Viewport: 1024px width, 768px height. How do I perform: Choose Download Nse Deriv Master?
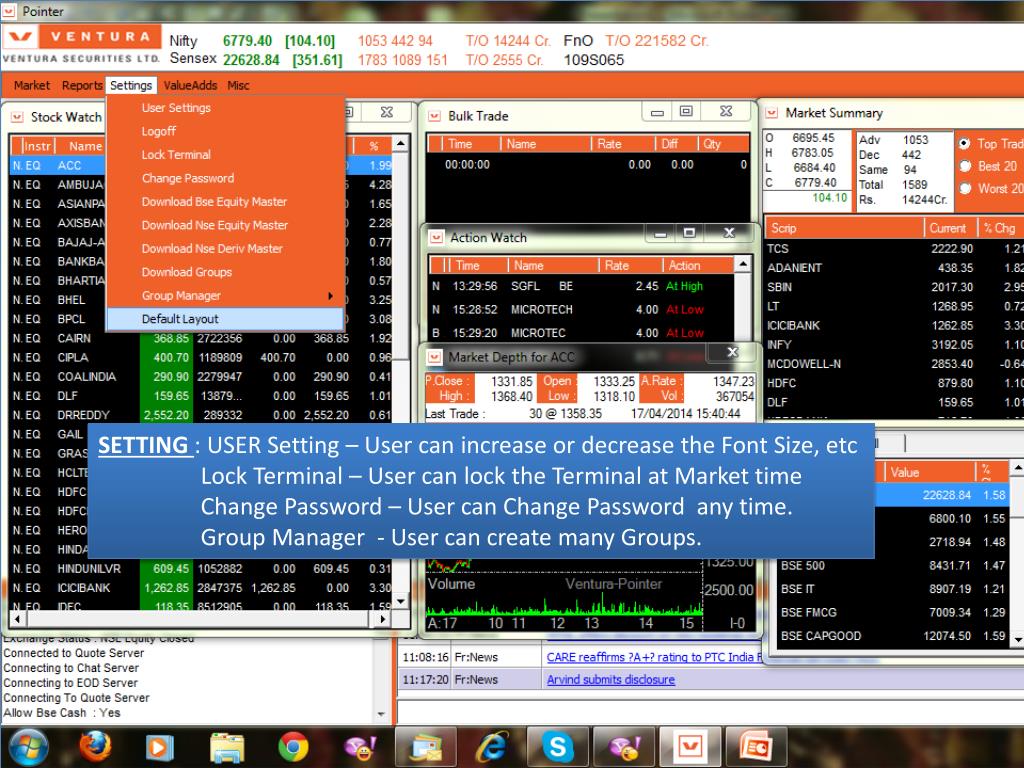pyautogui.click(x=225, y=249)
